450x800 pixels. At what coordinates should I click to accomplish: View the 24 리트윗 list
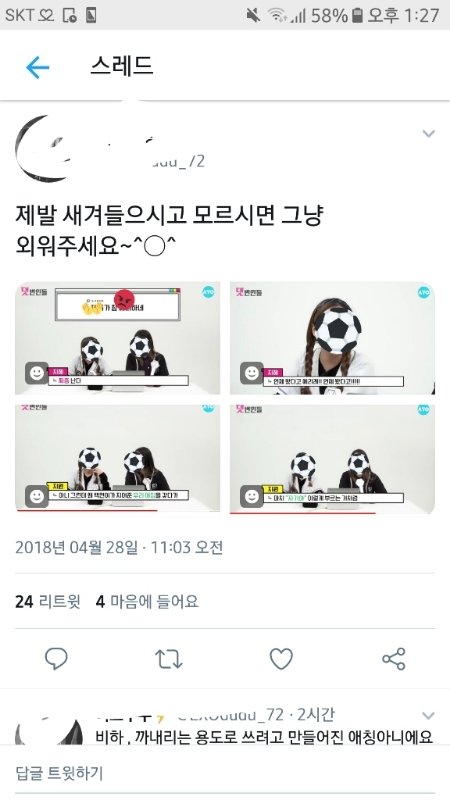click(47, 602)
